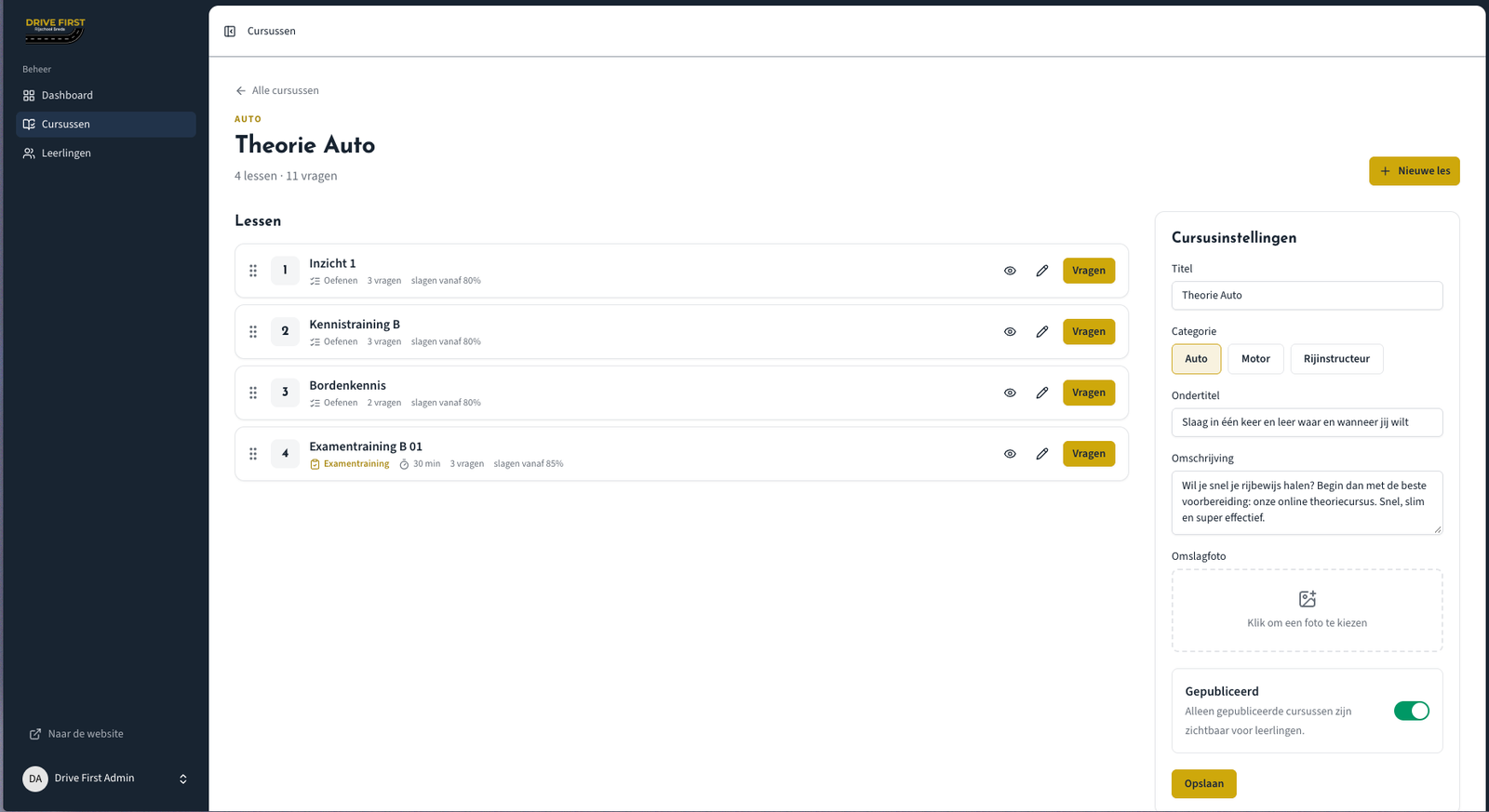
Task: Click the Nieuwe les button
Action: 1414,171
